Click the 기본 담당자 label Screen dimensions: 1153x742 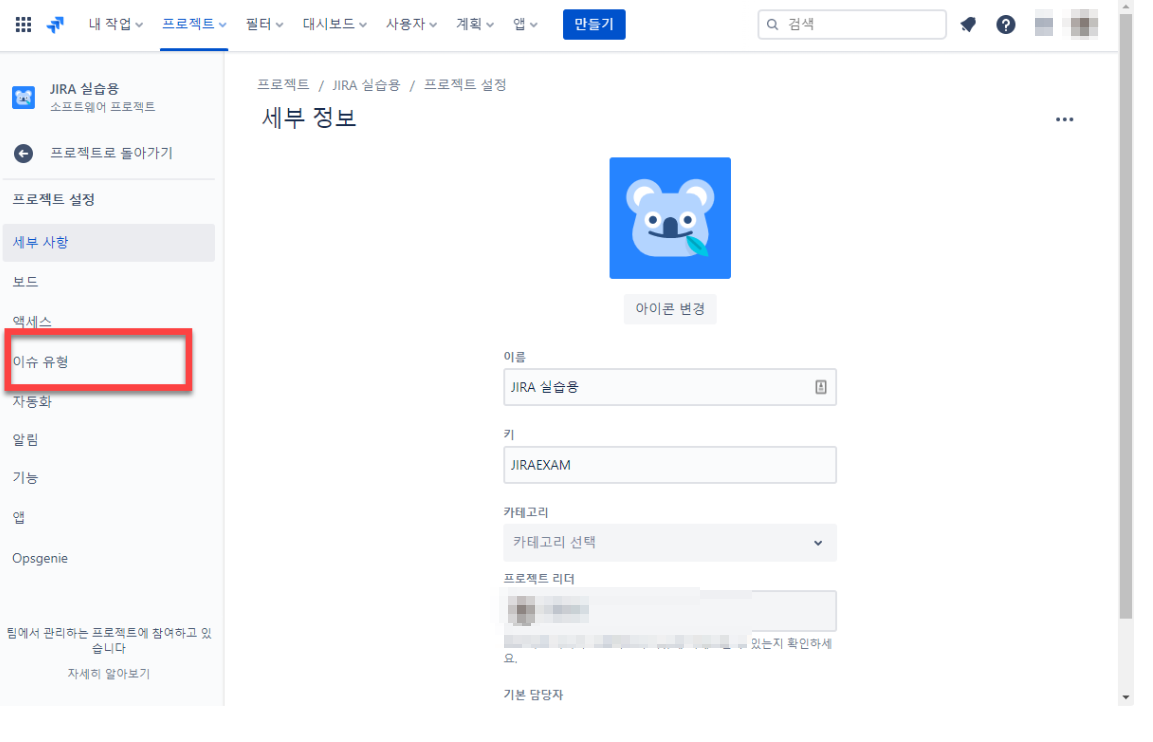[533, 694]
